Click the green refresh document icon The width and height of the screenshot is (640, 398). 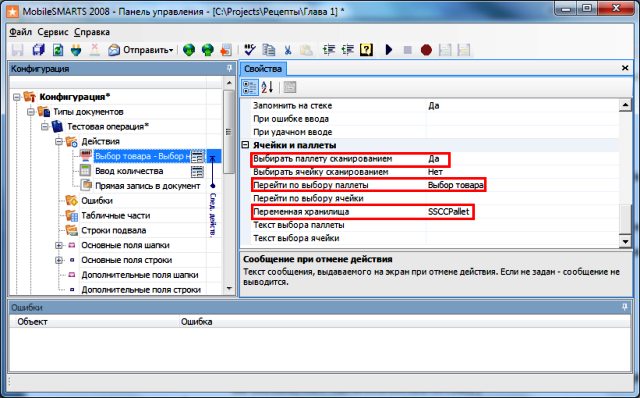click(58, 50)
